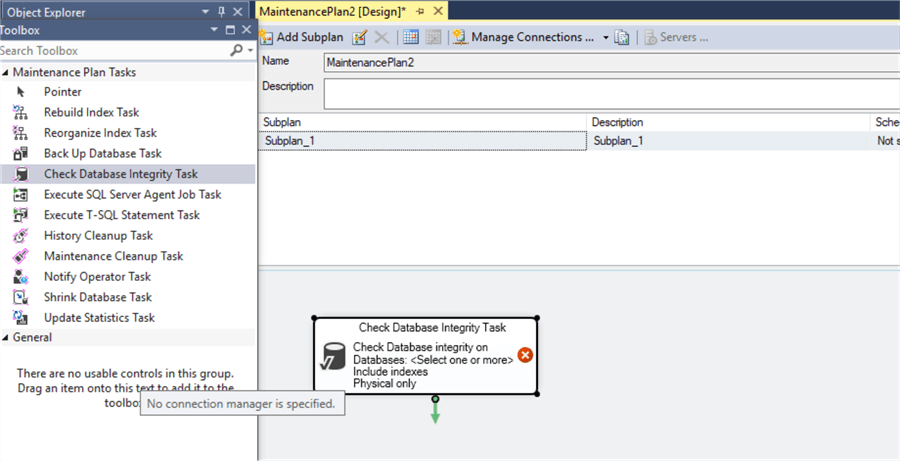Screen dimensions: 900x461
Task: Expand the Manage Connections dropdown arrow
Action: [x=605, y=38]
